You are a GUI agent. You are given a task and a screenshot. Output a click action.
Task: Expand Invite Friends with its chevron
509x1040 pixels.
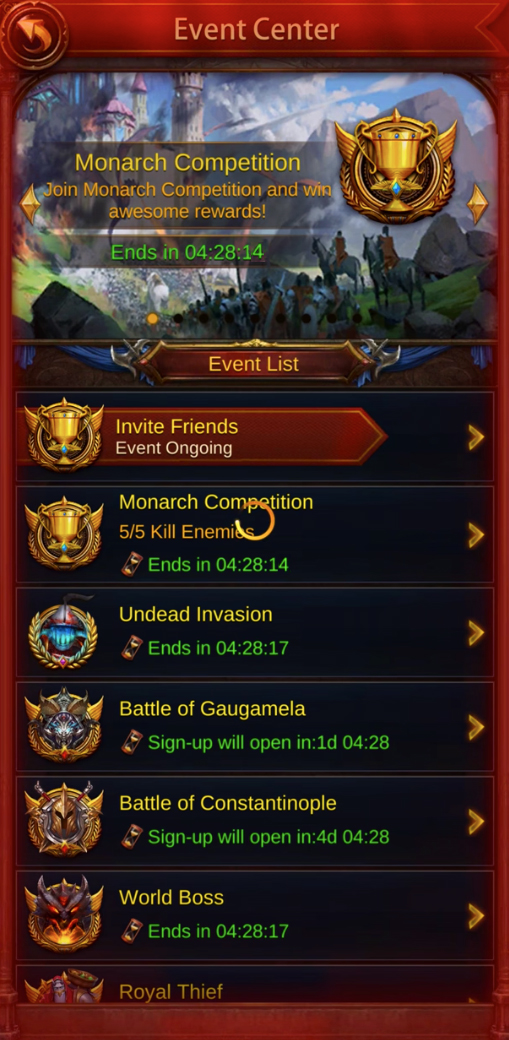coord(476,437)
